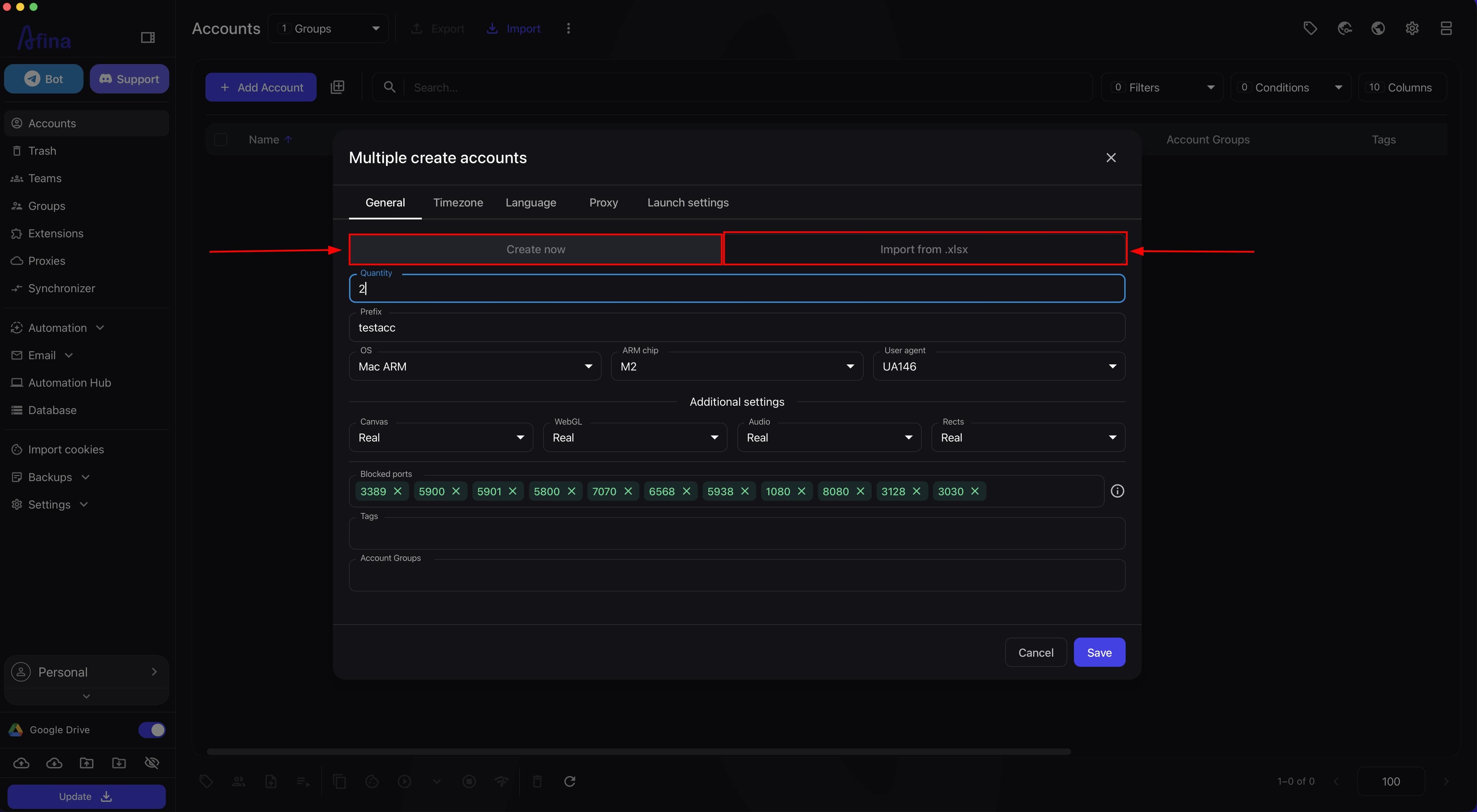Switch to the Proxy tab
The width and height of the screenshot is (1477, 812).
tap(604, 202)
